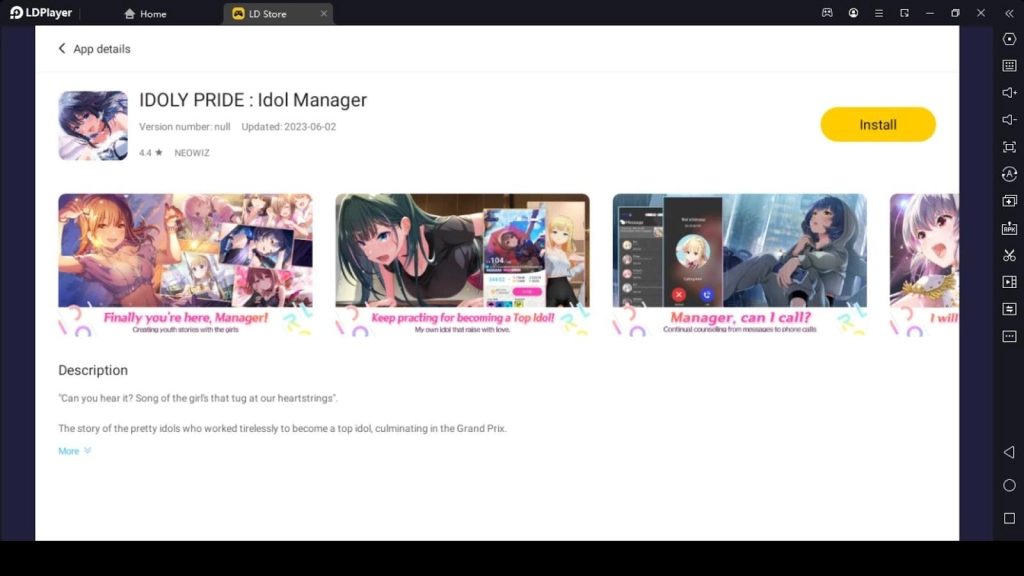Open the user account icon

(853, 13)
